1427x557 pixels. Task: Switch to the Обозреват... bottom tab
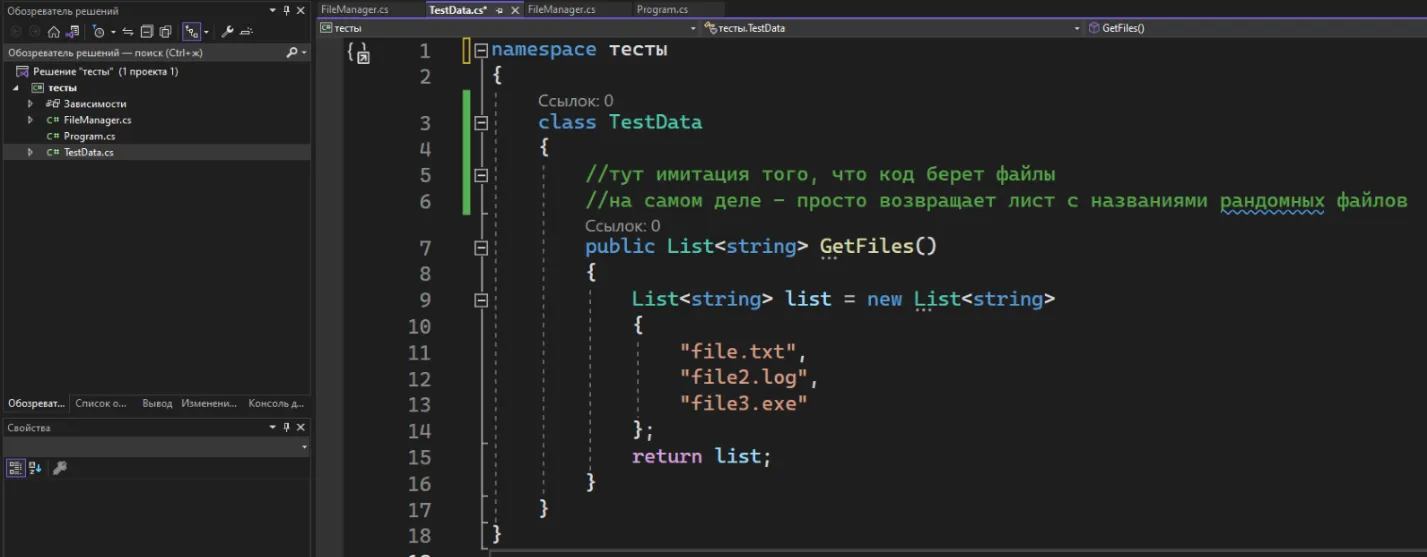point(37,404)
